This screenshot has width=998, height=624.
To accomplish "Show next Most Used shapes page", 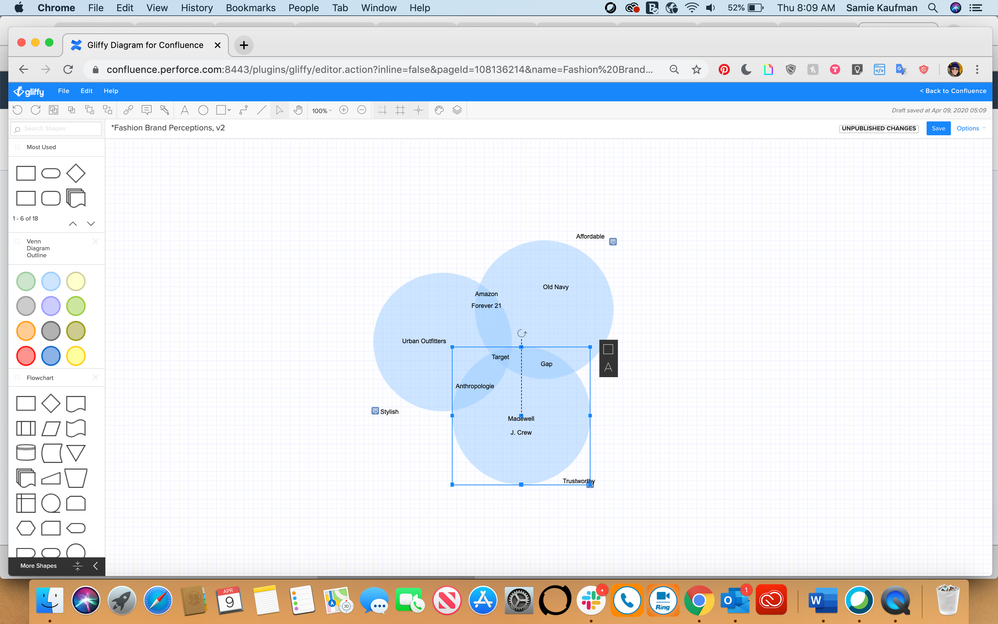I will click(91, 223).
